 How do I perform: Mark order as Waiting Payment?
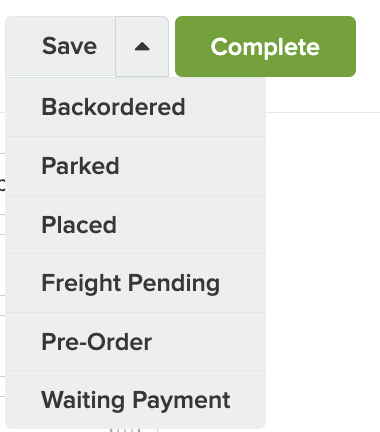tap(135, 400)
